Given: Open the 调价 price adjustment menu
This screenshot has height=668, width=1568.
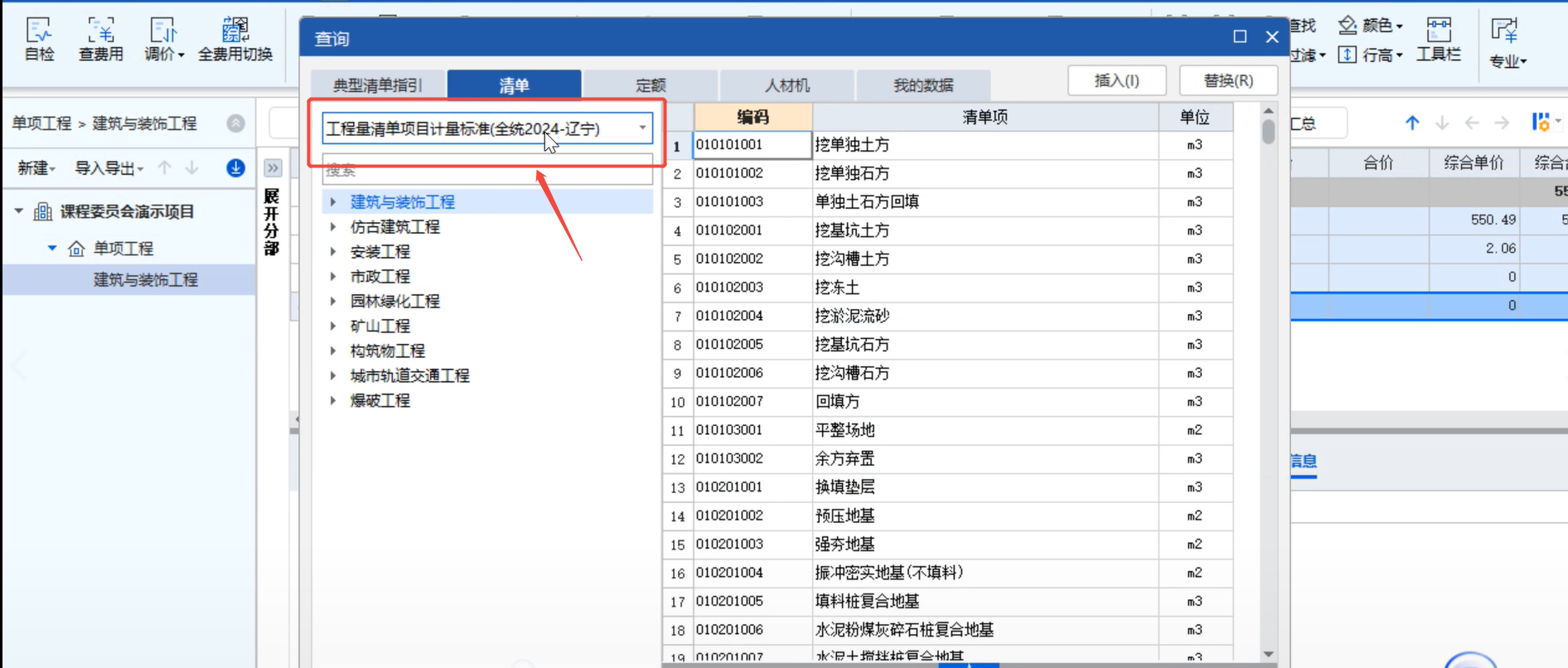Looking at the screenshot, I should point(163,39).
